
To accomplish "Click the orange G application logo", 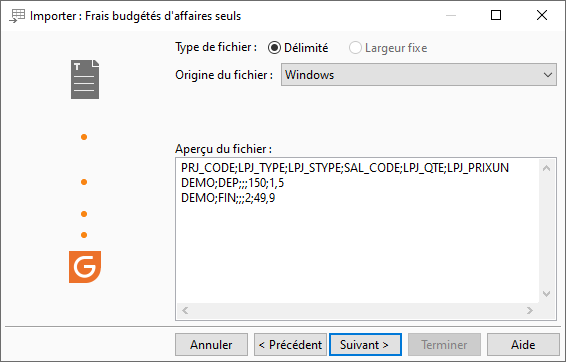I will click(x=85, y=267).
